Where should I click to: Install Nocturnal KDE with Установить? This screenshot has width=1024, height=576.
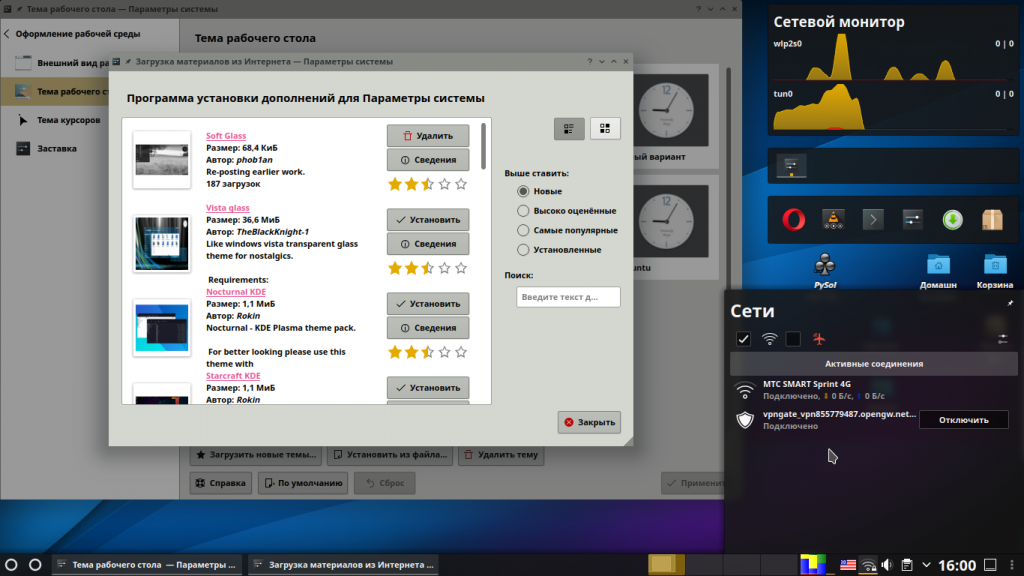click(428, 304)
